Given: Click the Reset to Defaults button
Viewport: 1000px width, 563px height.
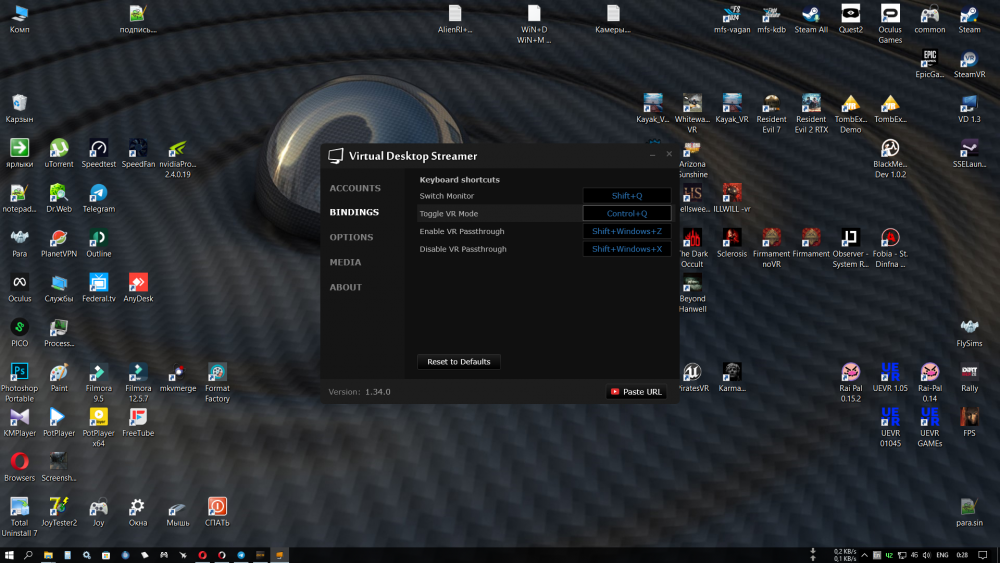Looking at the screenshot, I should pos(459,362).
